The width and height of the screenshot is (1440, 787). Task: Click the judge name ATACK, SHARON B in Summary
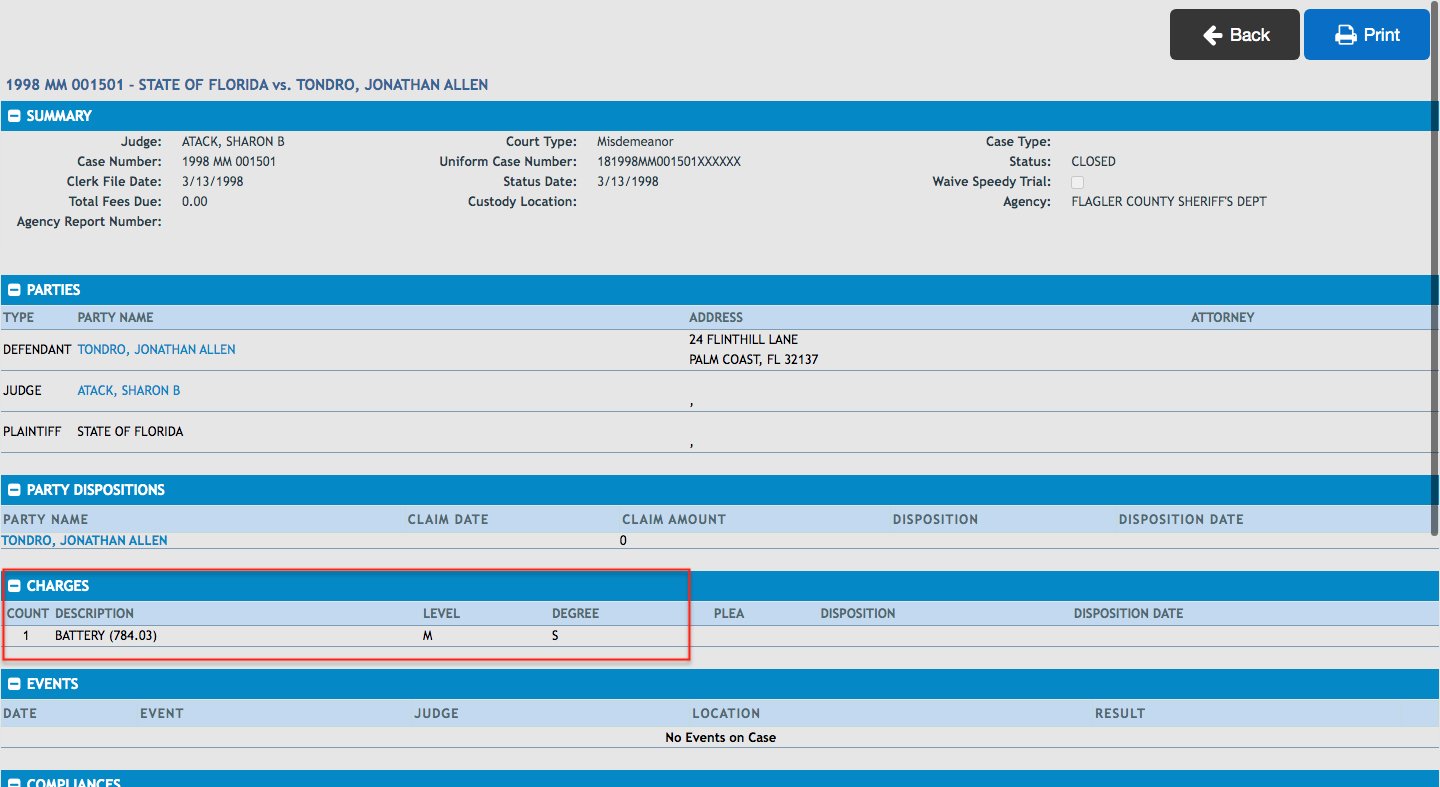pos(233,142)
